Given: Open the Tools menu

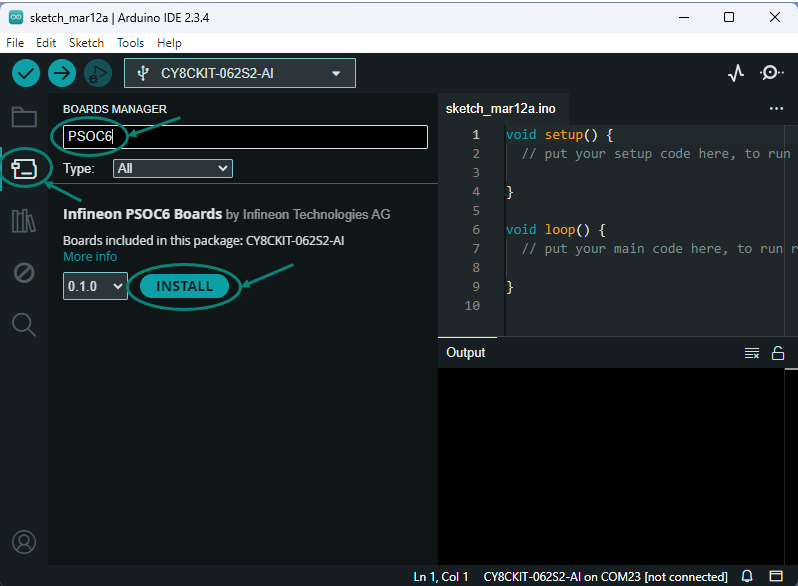Looking at the screenshot, I should 130,43.
